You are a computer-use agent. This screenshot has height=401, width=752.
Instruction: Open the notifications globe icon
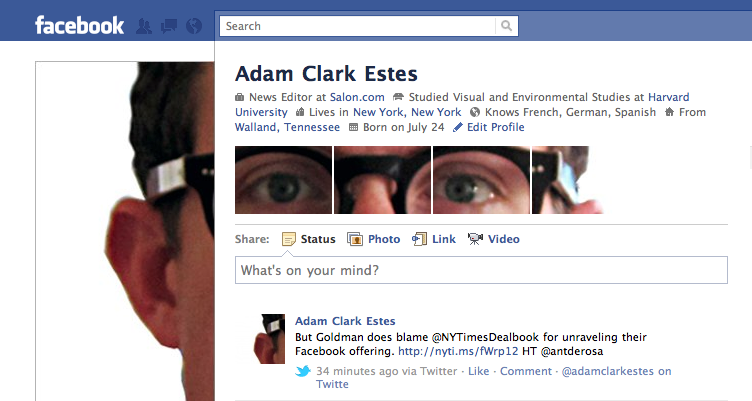194,26
